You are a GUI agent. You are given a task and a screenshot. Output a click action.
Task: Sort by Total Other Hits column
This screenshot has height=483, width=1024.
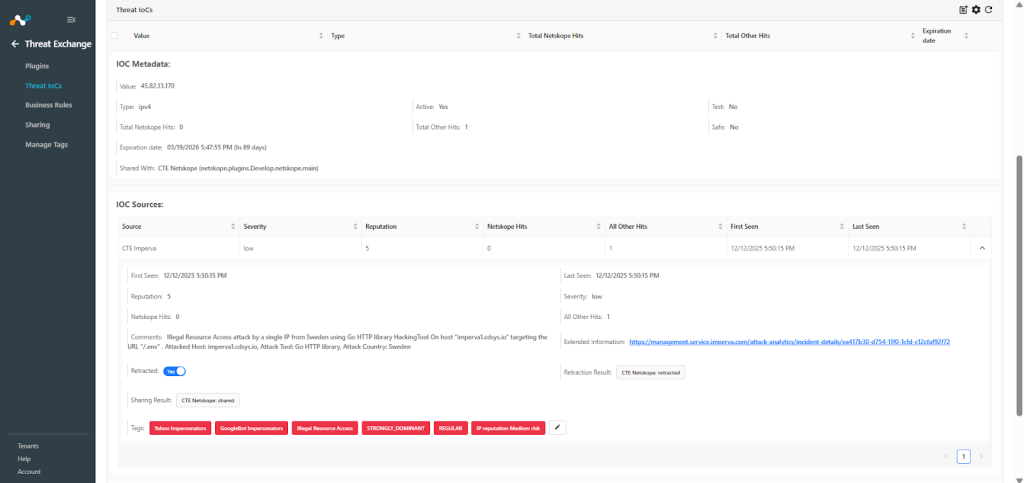coord(914,35)
